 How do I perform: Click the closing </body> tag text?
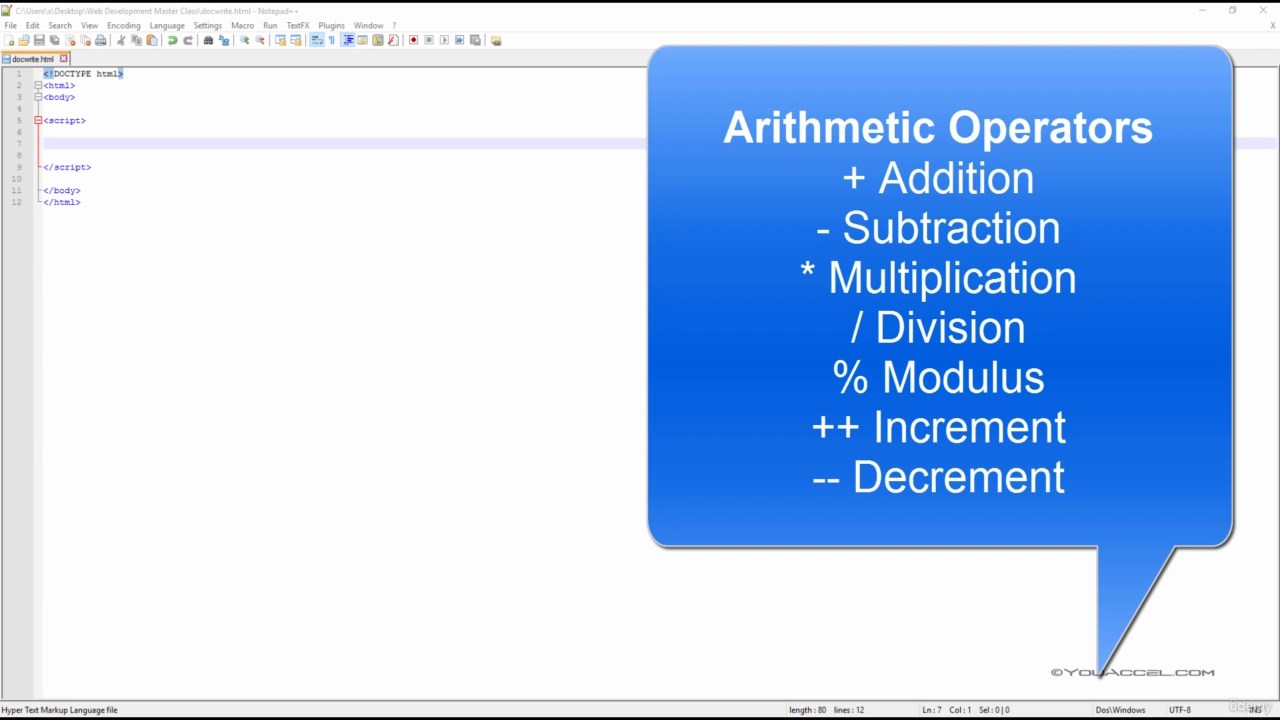tap(62, 190)
